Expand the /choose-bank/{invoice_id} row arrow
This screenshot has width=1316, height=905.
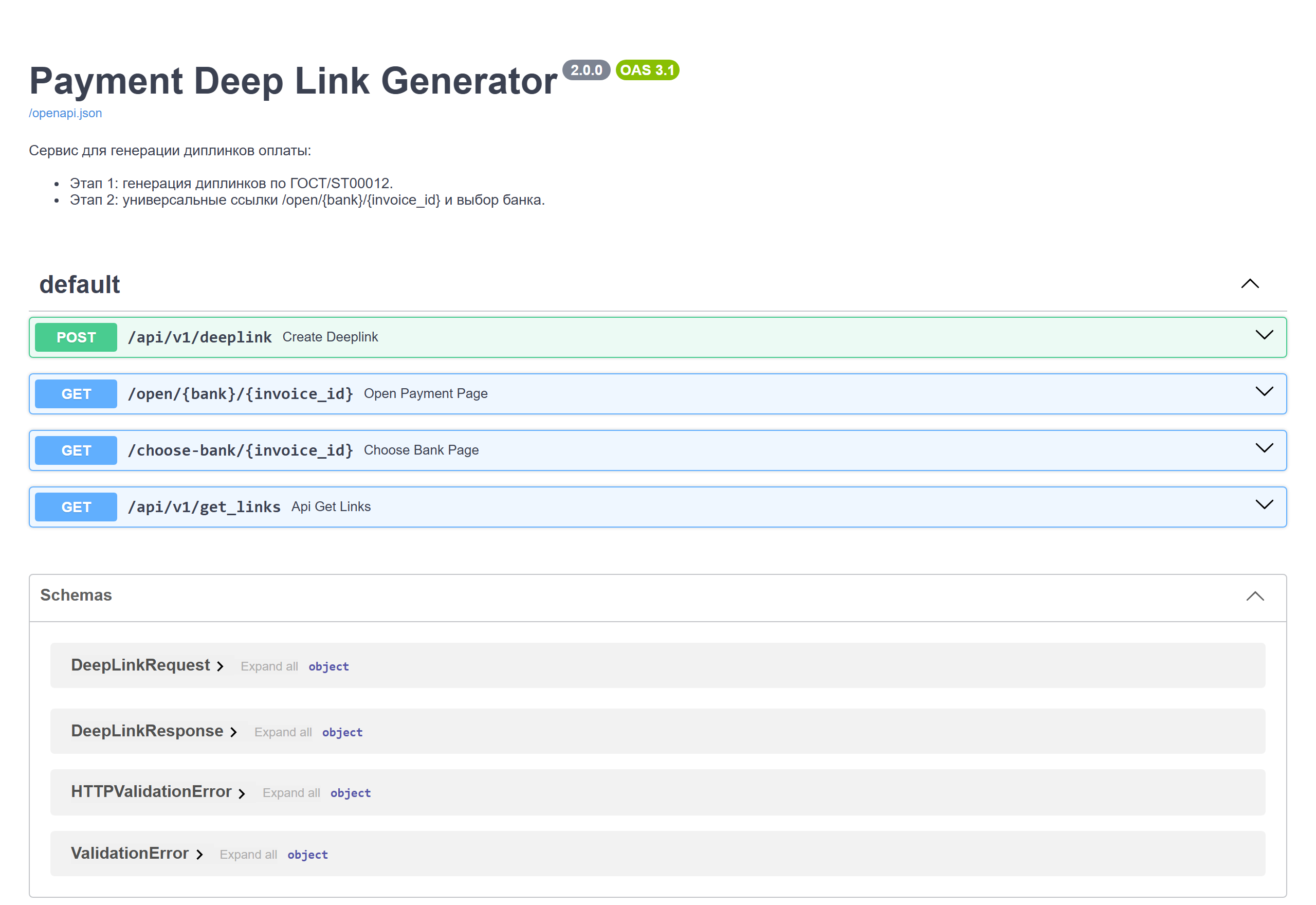point(1265,448)
